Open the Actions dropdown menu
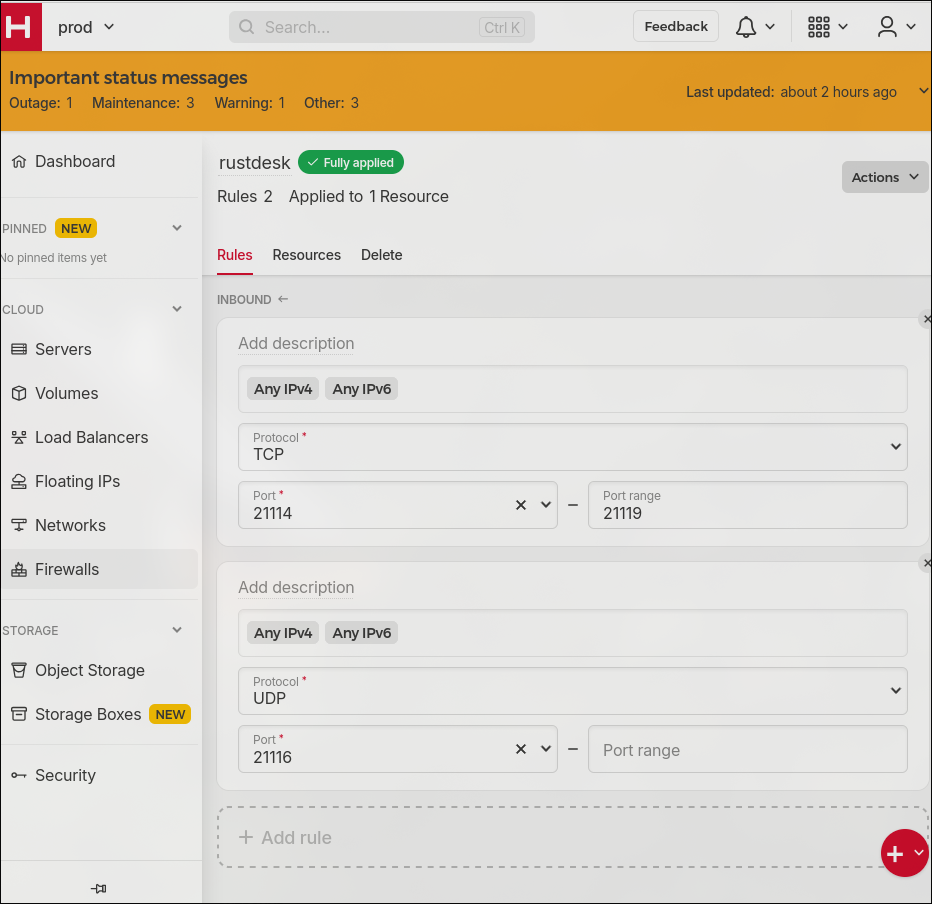 point(884,177)
